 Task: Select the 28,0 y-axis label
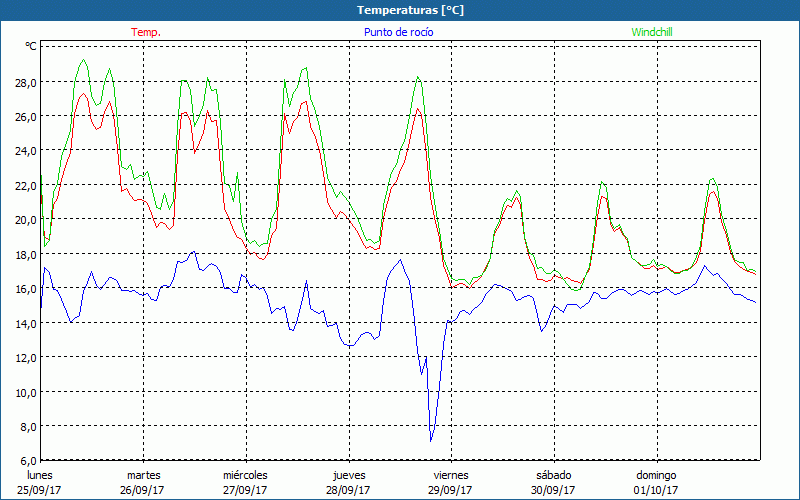(24, 82)
